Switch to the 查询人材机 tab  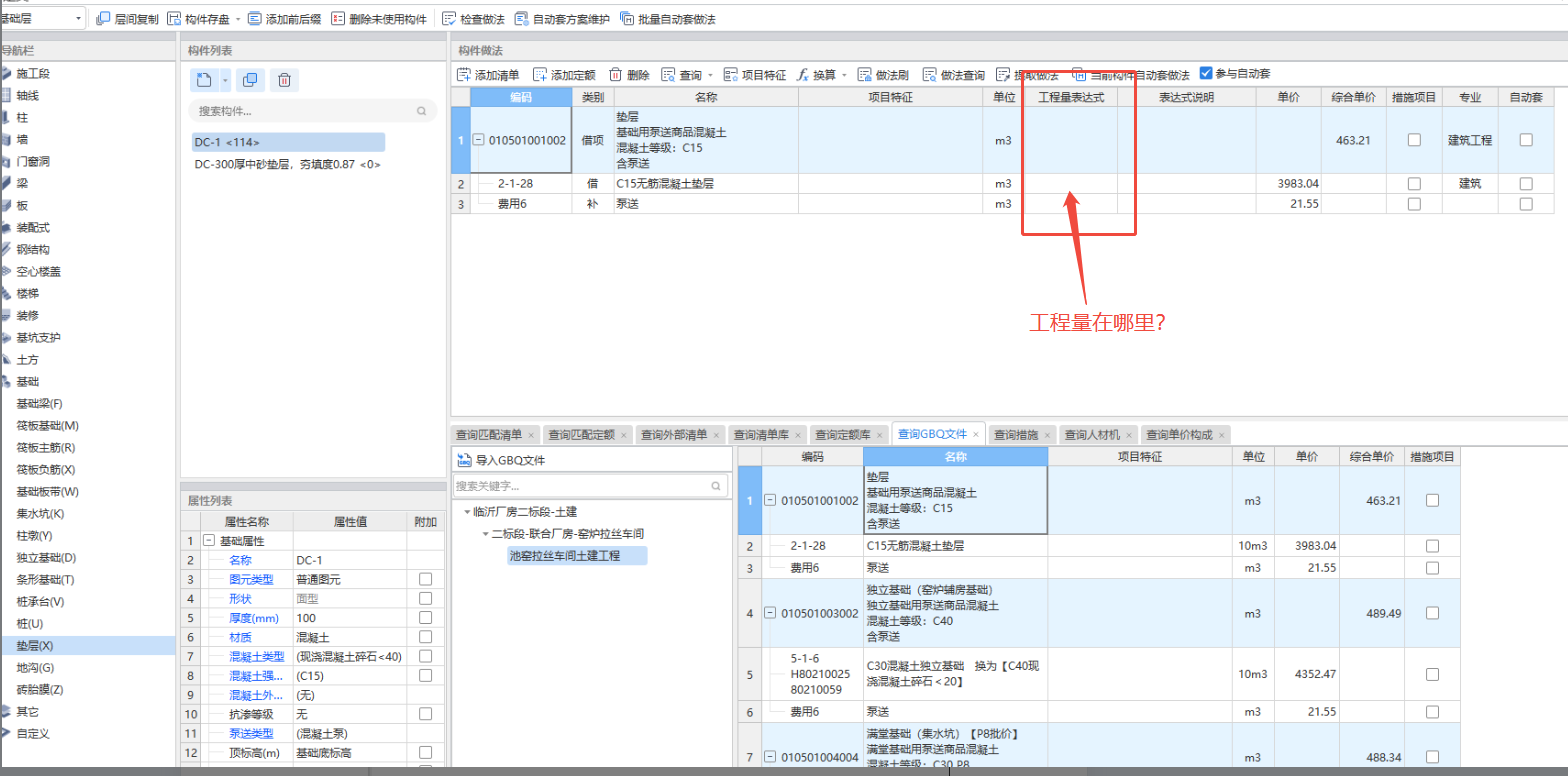(1093, 435)
